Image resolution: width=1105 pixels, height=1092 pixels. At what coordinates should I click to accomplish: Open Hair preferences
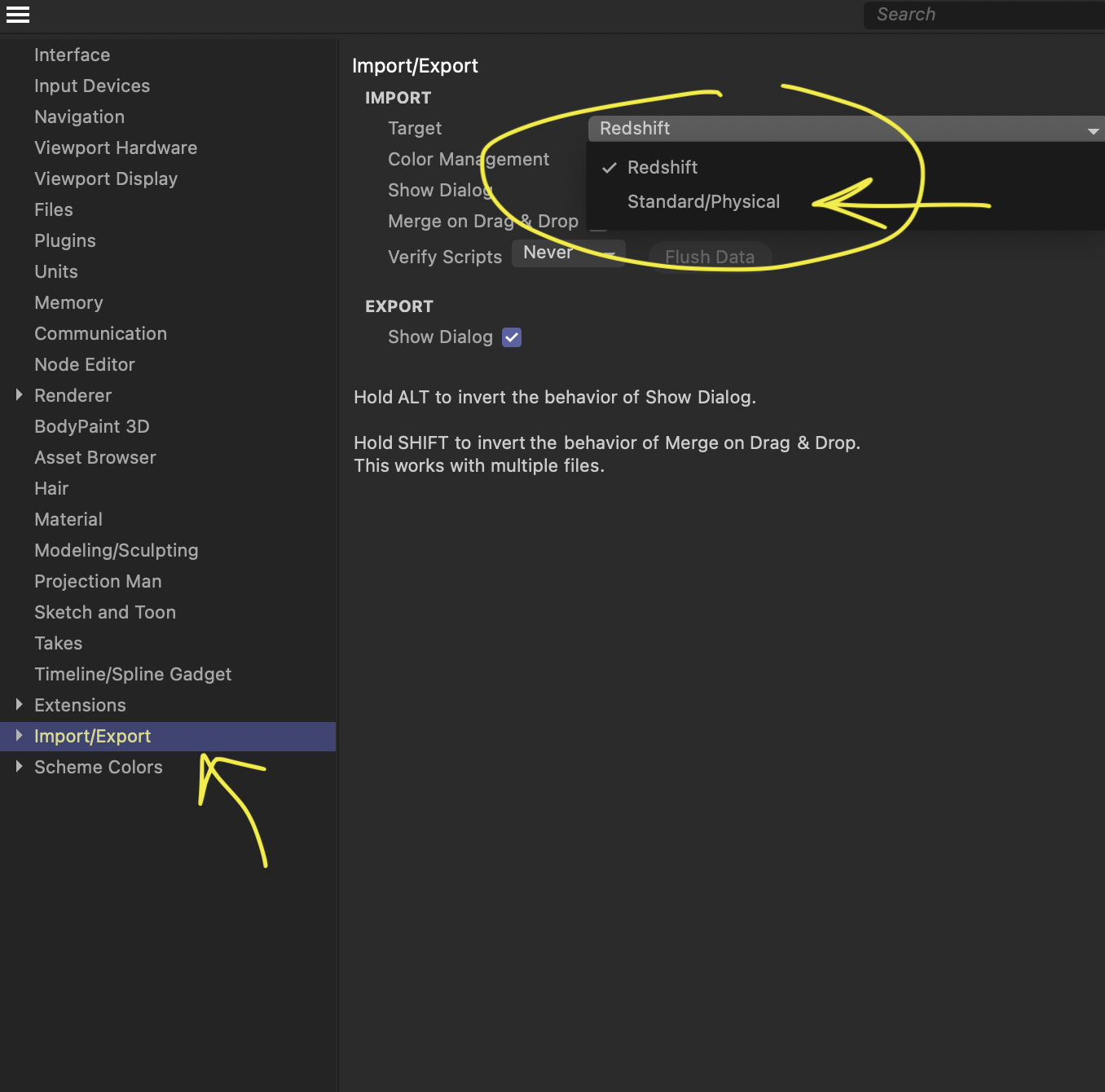pyautogui.click(x=51, y=488)
